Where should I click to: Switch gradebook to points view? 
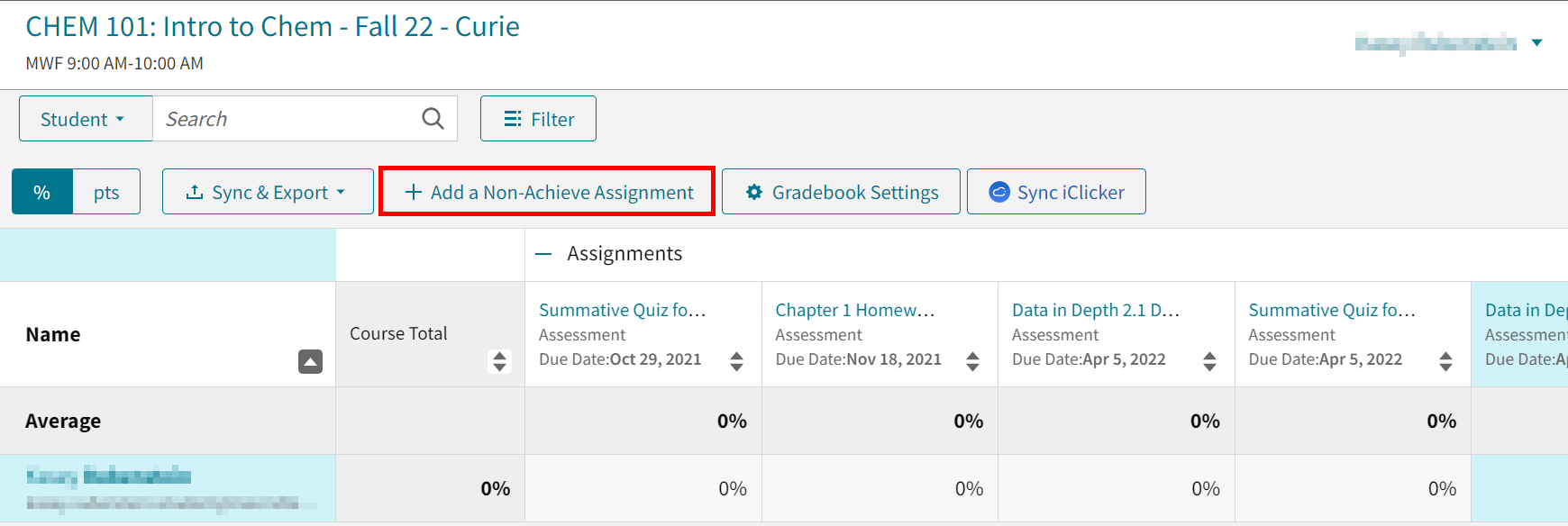coord(105,191)
